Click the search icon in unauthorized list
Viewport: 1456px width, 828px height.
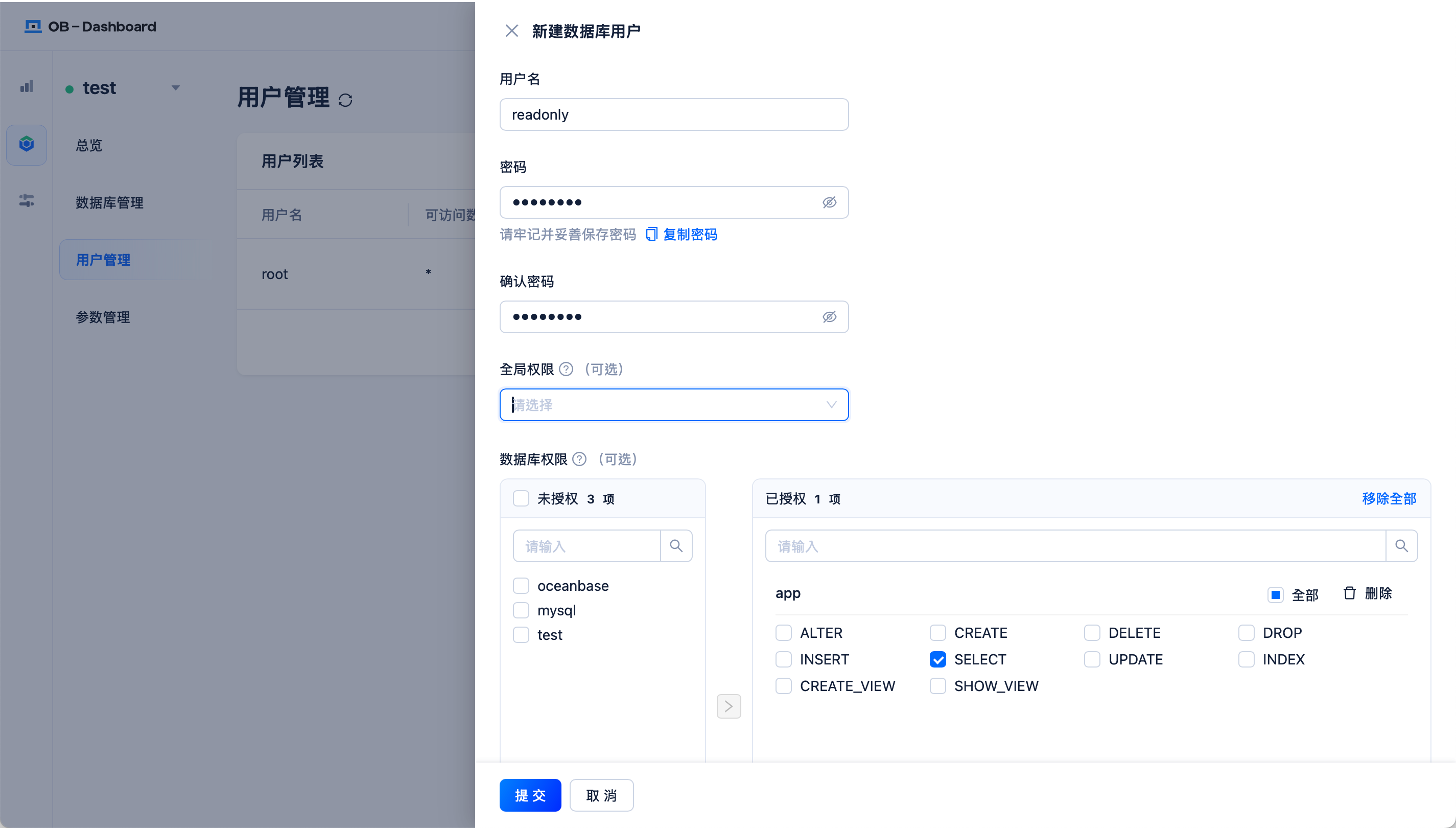coord(676,546)
